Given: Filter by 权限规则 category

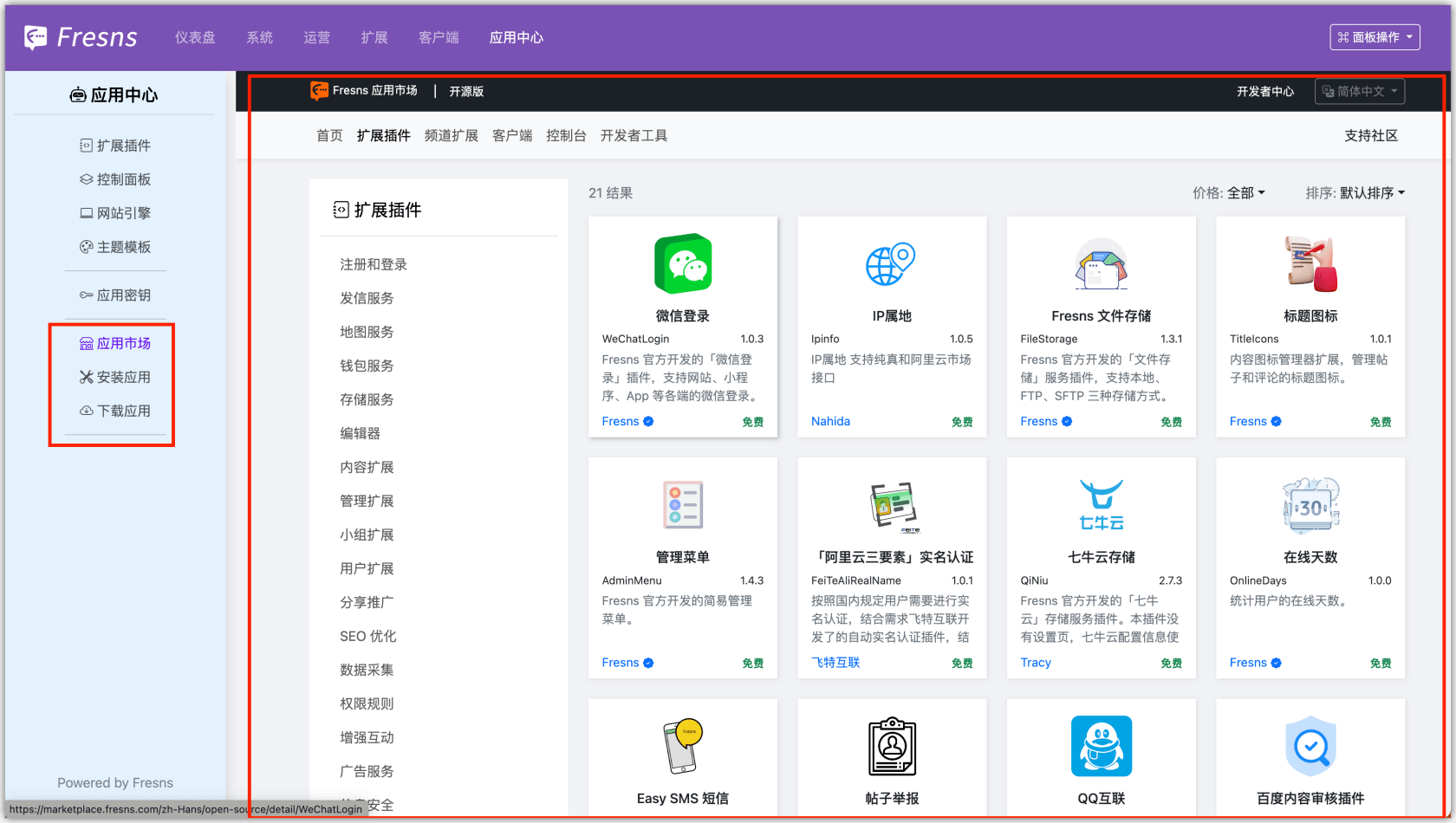Looking at the screenshot, I should 367,704.
